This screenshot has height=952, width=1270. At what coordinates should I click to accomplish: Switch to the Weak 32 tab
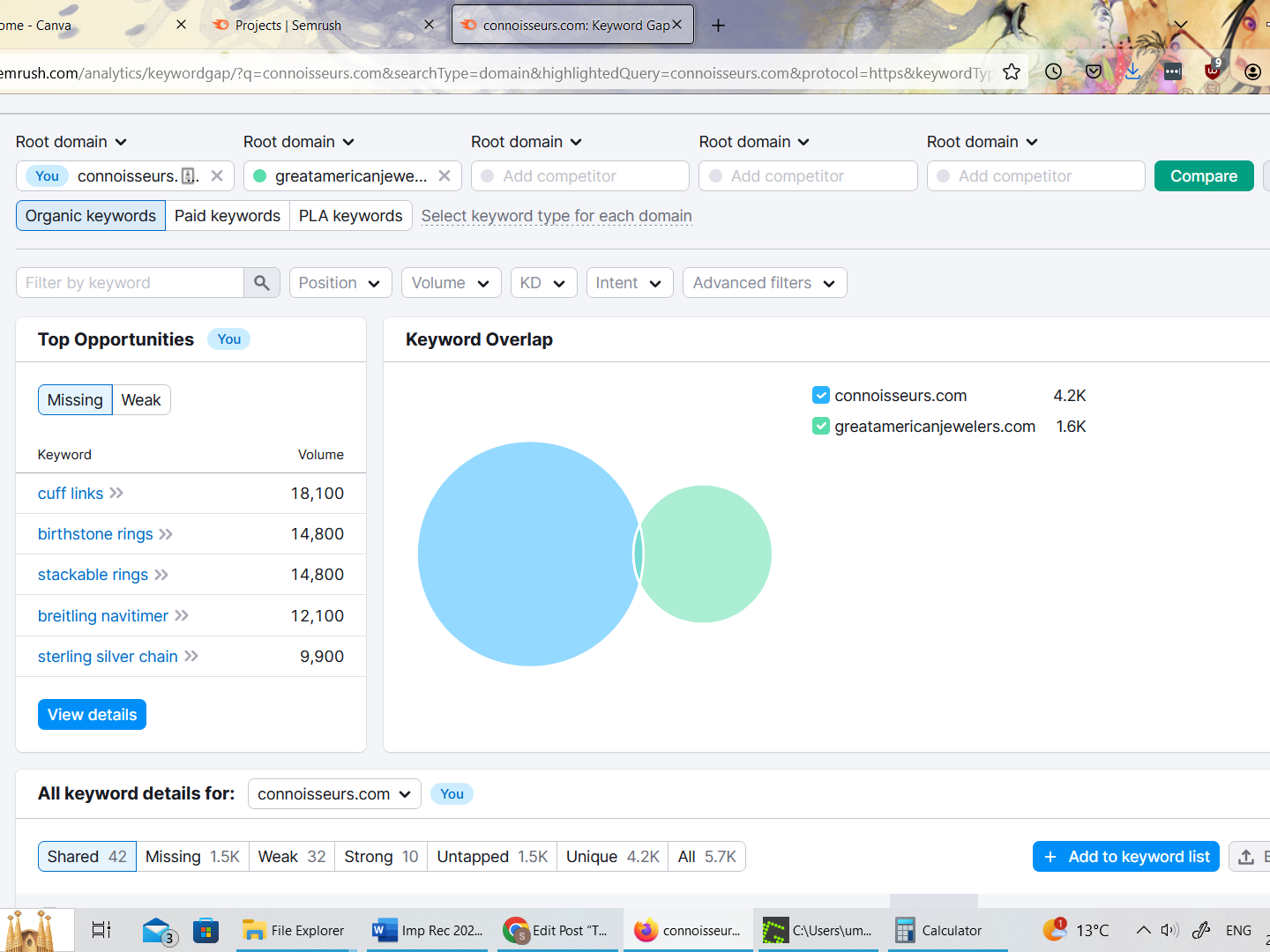pyautogui.click(x=292, y=857)
